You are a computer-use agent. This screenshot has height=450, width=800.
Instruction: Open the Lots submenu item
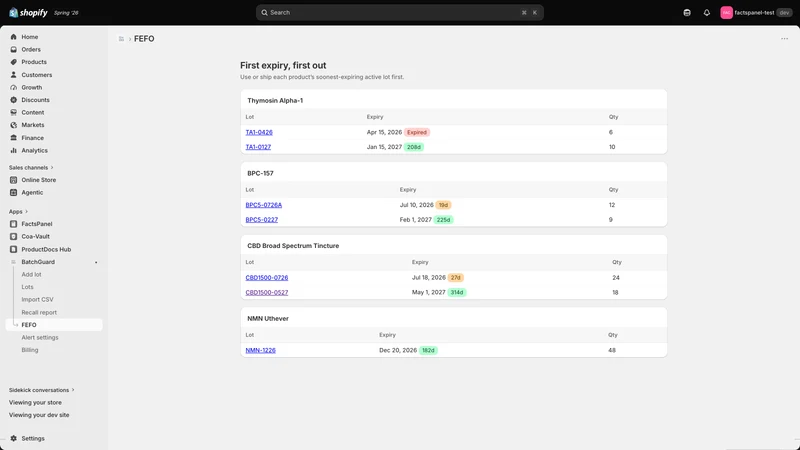(27, 287)
